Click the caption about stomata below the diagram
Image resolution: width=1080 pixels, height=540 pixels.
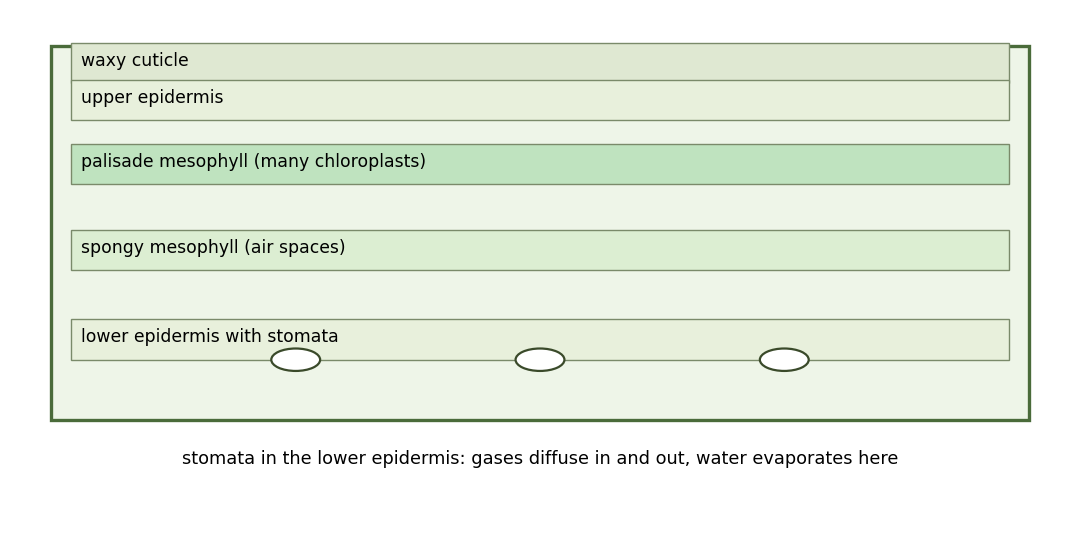click(540, 459)
